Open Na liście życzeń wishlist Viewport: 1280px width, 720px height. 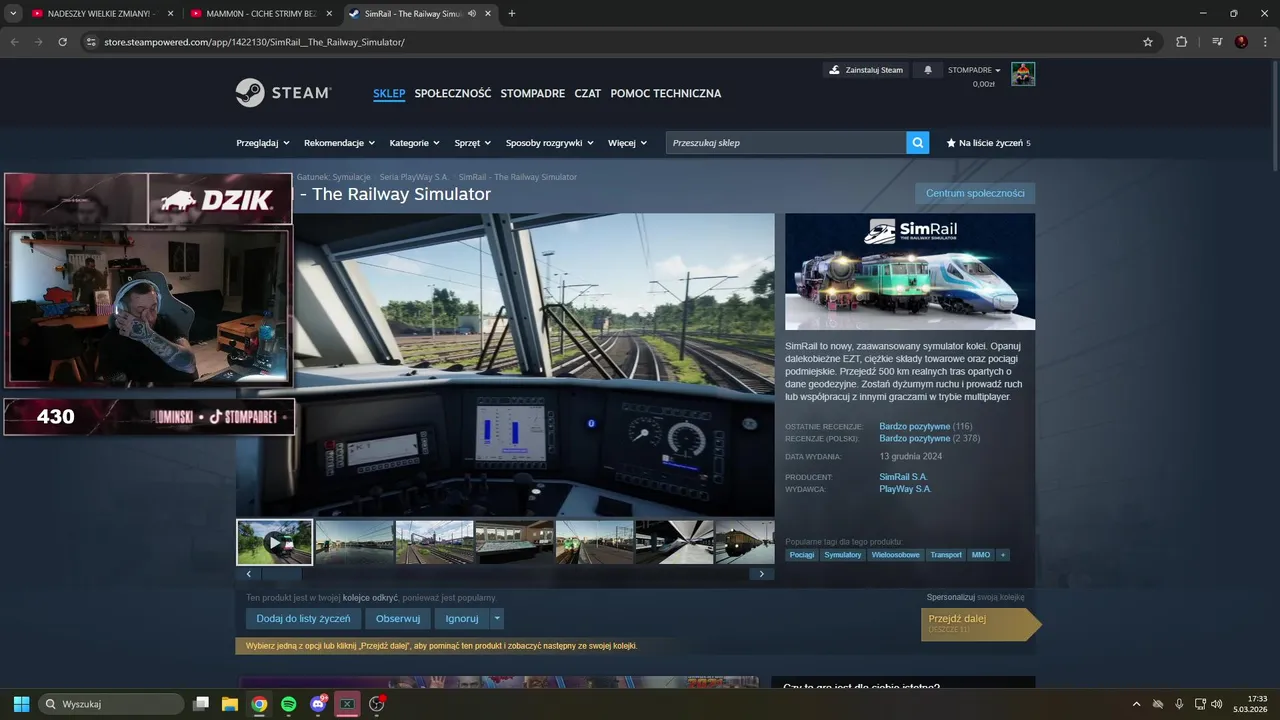click(x=988, y=143)
